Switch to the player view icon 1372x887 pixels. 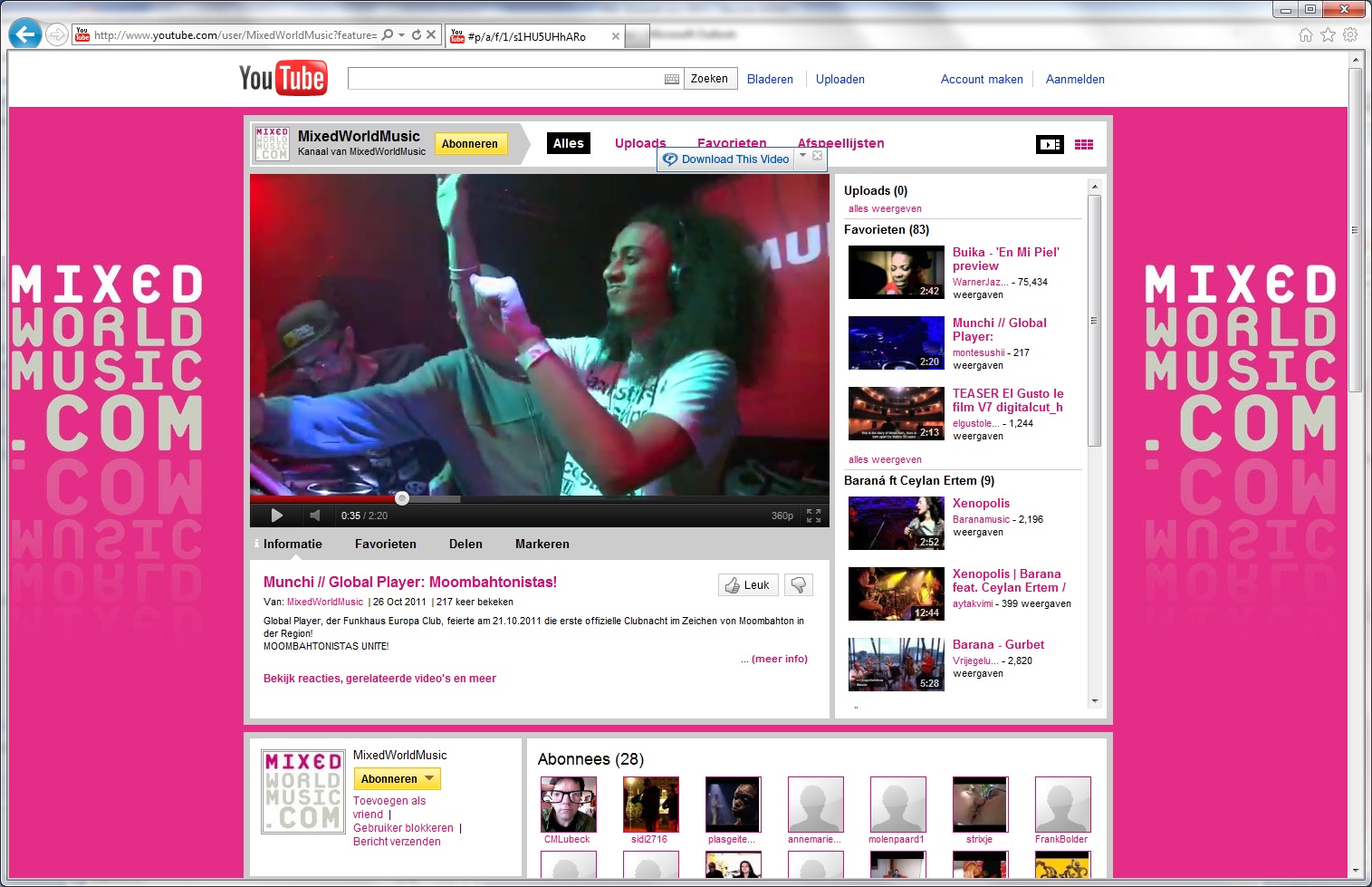pos(1050,144)
